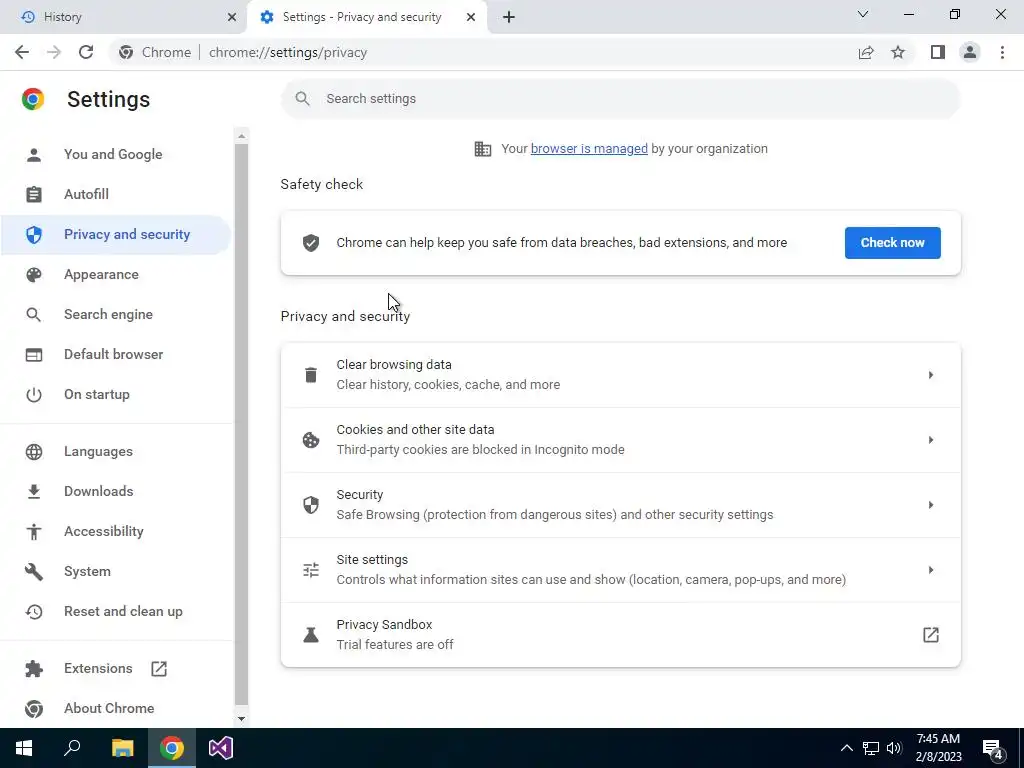This screenshot has width=1024, height=768.
Task: Switch to the History tab
Action: tap(124, 17)
